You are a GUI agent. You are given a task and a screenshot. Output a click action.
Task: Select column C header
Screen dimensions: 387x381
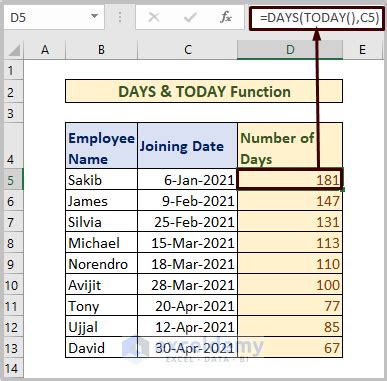tap(187, 50)
